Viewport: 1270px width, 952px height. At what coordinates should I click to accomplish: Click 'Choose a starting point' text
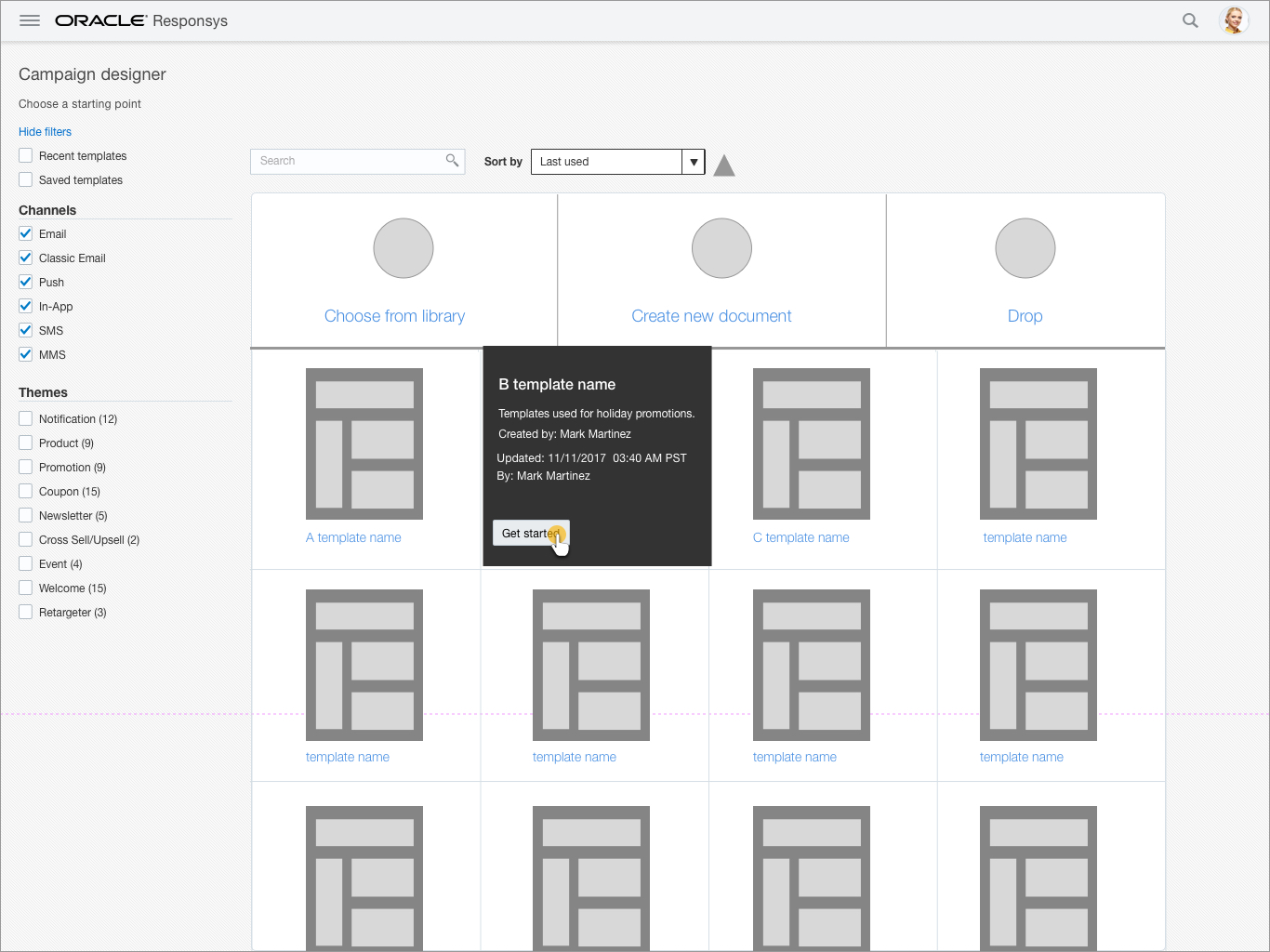click(x=80, y=104)
